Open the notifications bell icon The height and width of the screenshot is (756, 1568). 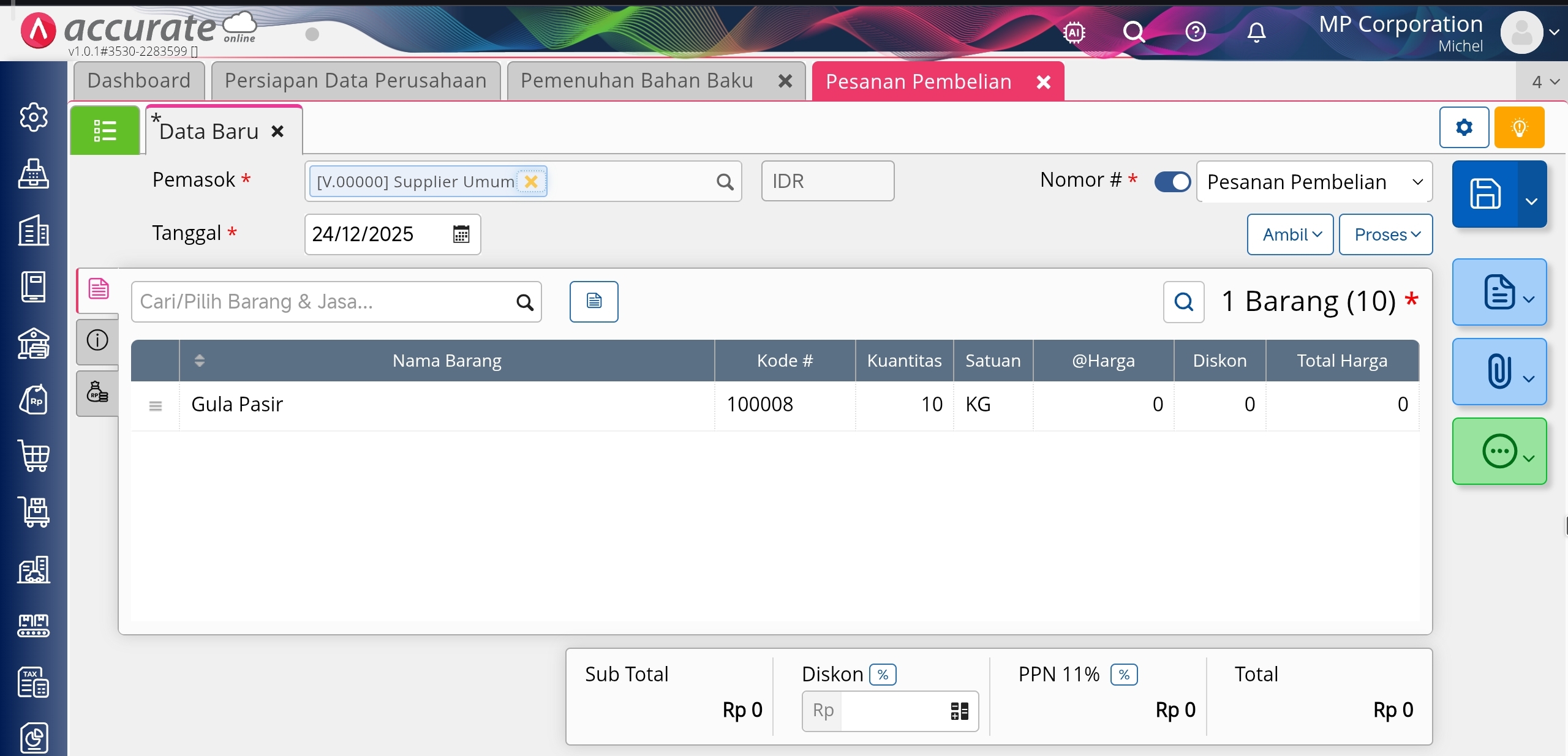point(1256,31)
